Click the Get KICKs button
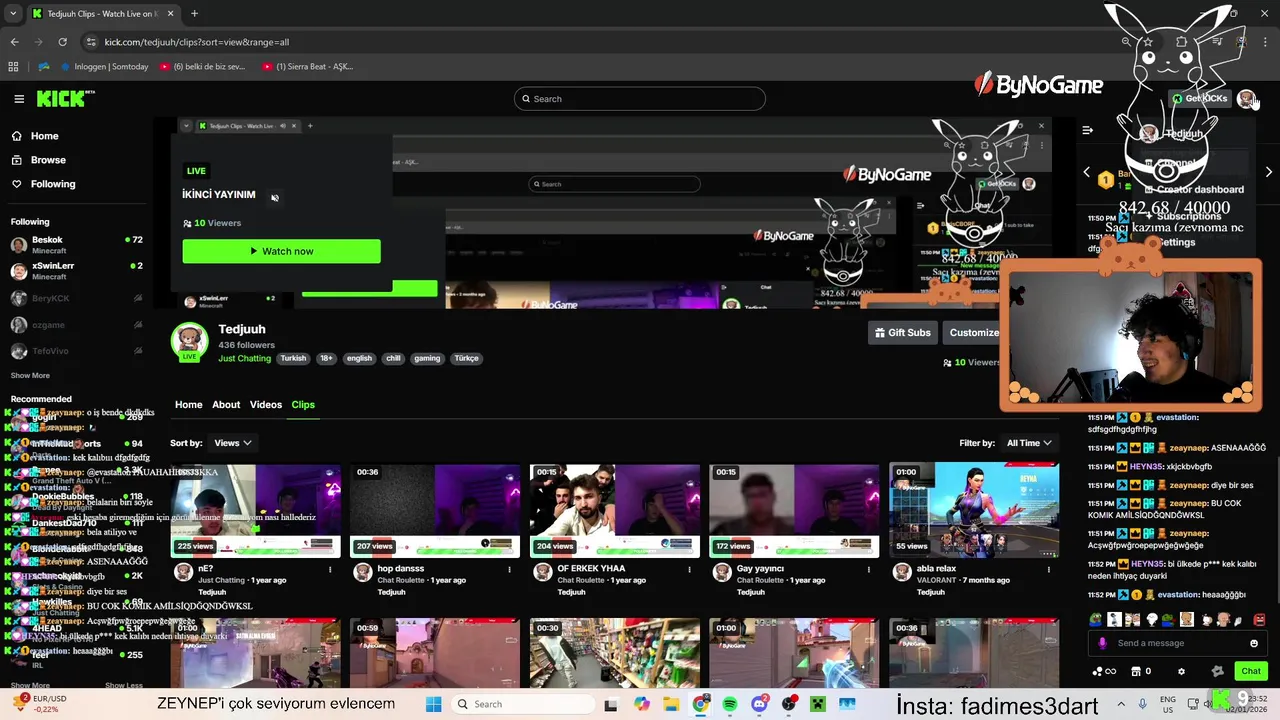 tap(1200, 99)
